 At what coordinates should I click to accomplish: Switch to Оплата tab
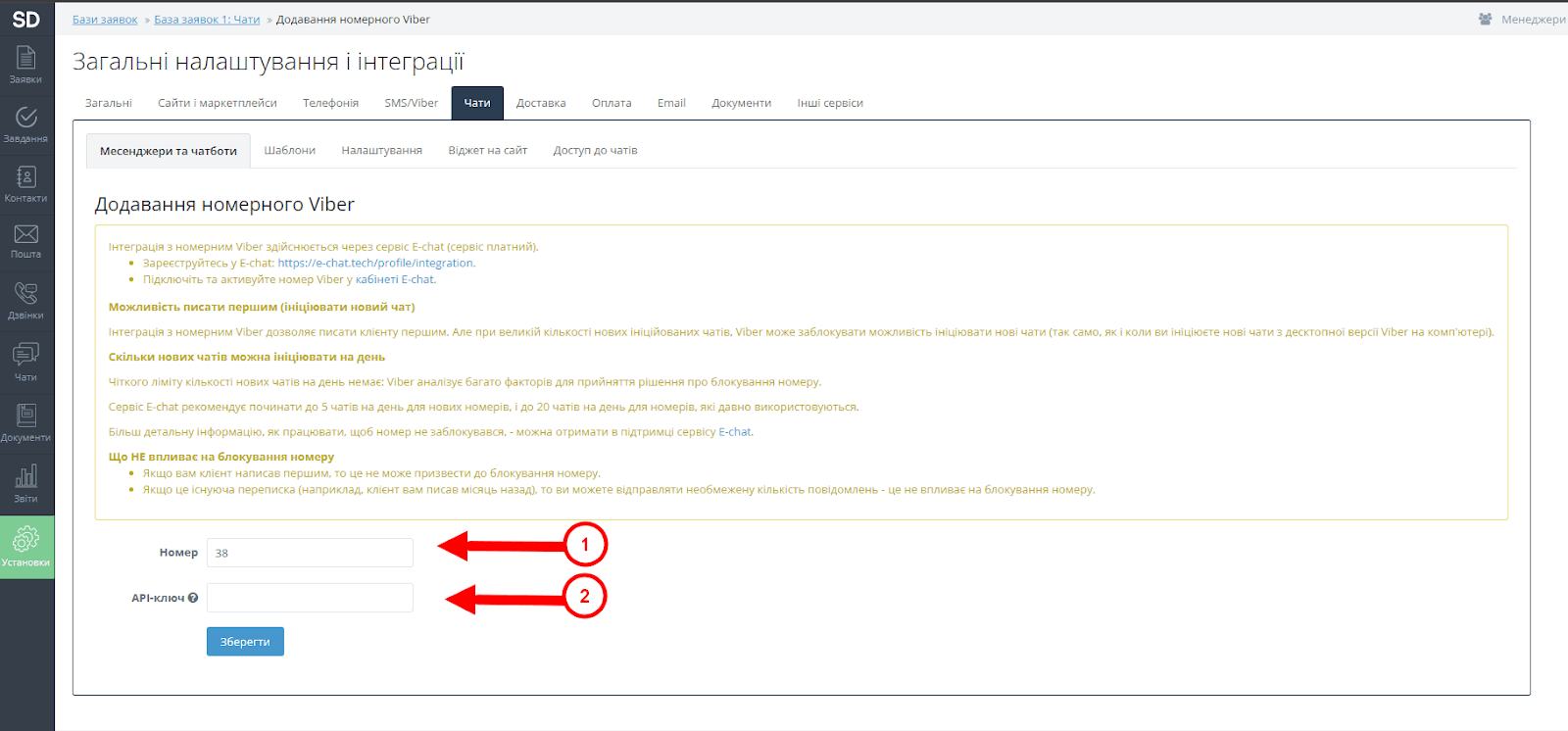pyautogui.click(x=612, y=103)
